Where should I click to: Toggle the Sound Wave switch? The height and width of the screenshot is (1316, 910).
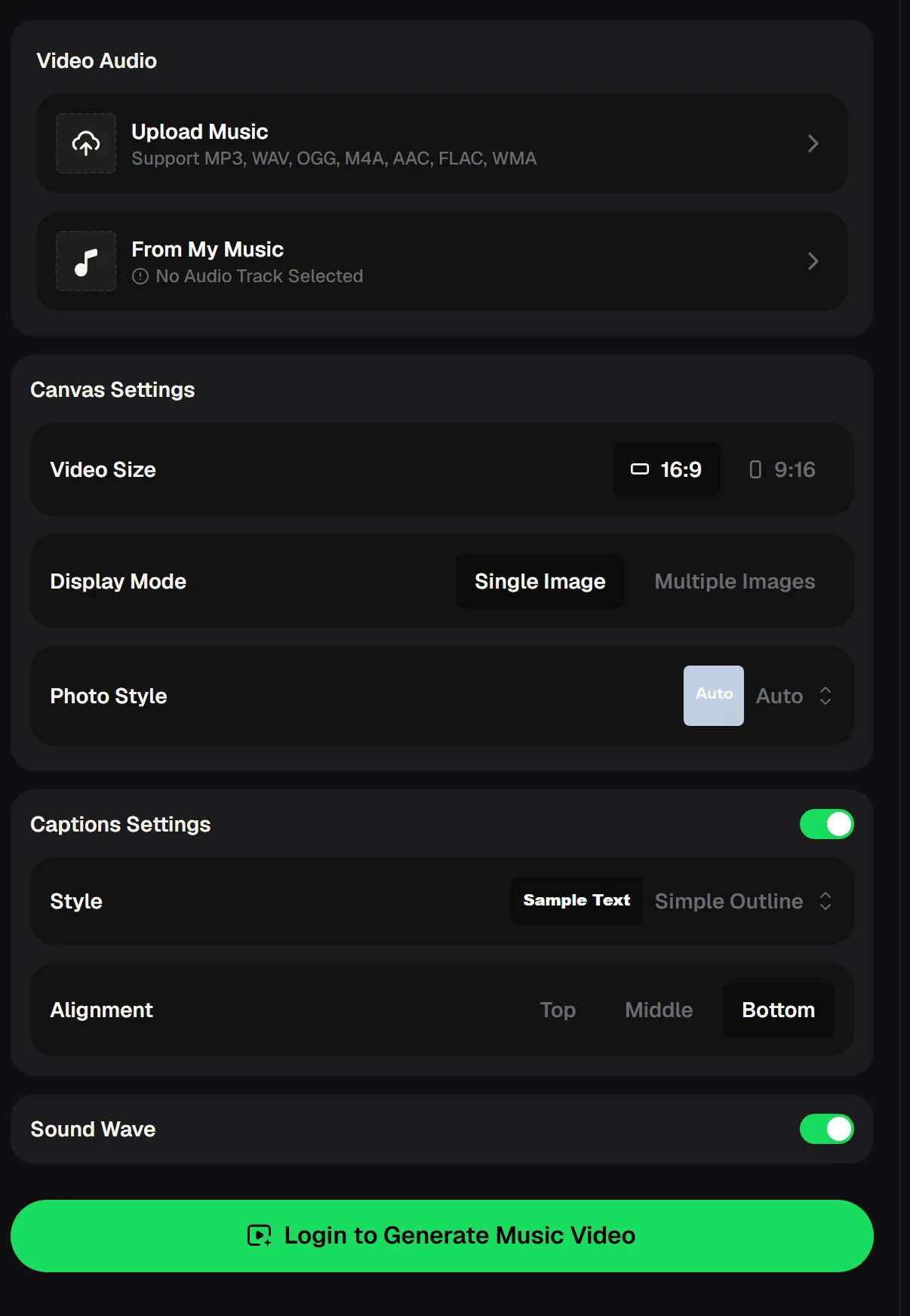(x=826, y=1129)
